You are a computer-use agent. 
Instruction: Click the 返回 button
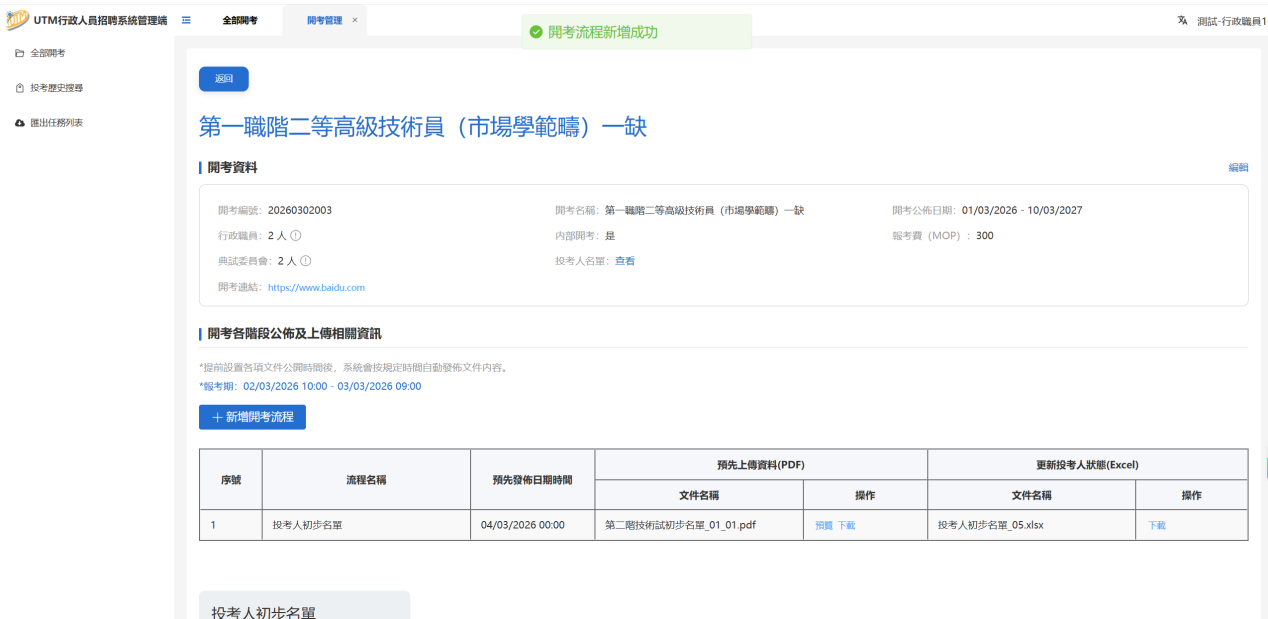[x=224, y=79]
